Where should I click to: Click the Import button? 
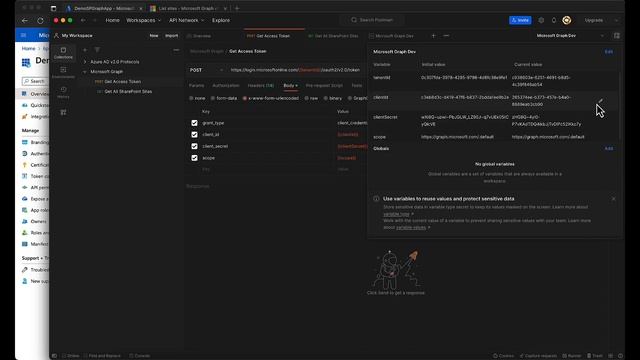pos(171,36)
